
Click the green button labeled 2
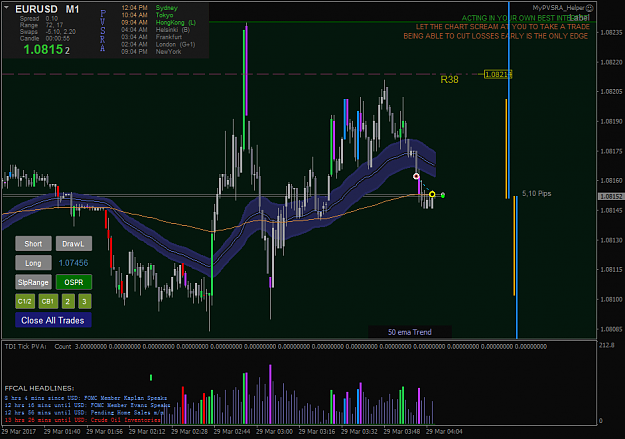(68, 301)
